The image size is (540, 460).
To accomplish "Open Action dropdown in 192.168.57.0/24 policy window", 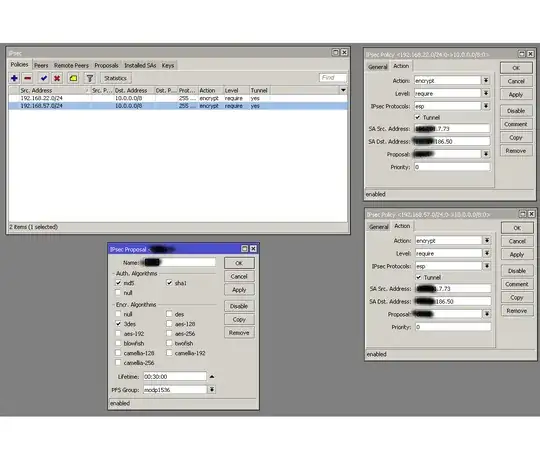I will pyautogui.click(x=487, y=241).
